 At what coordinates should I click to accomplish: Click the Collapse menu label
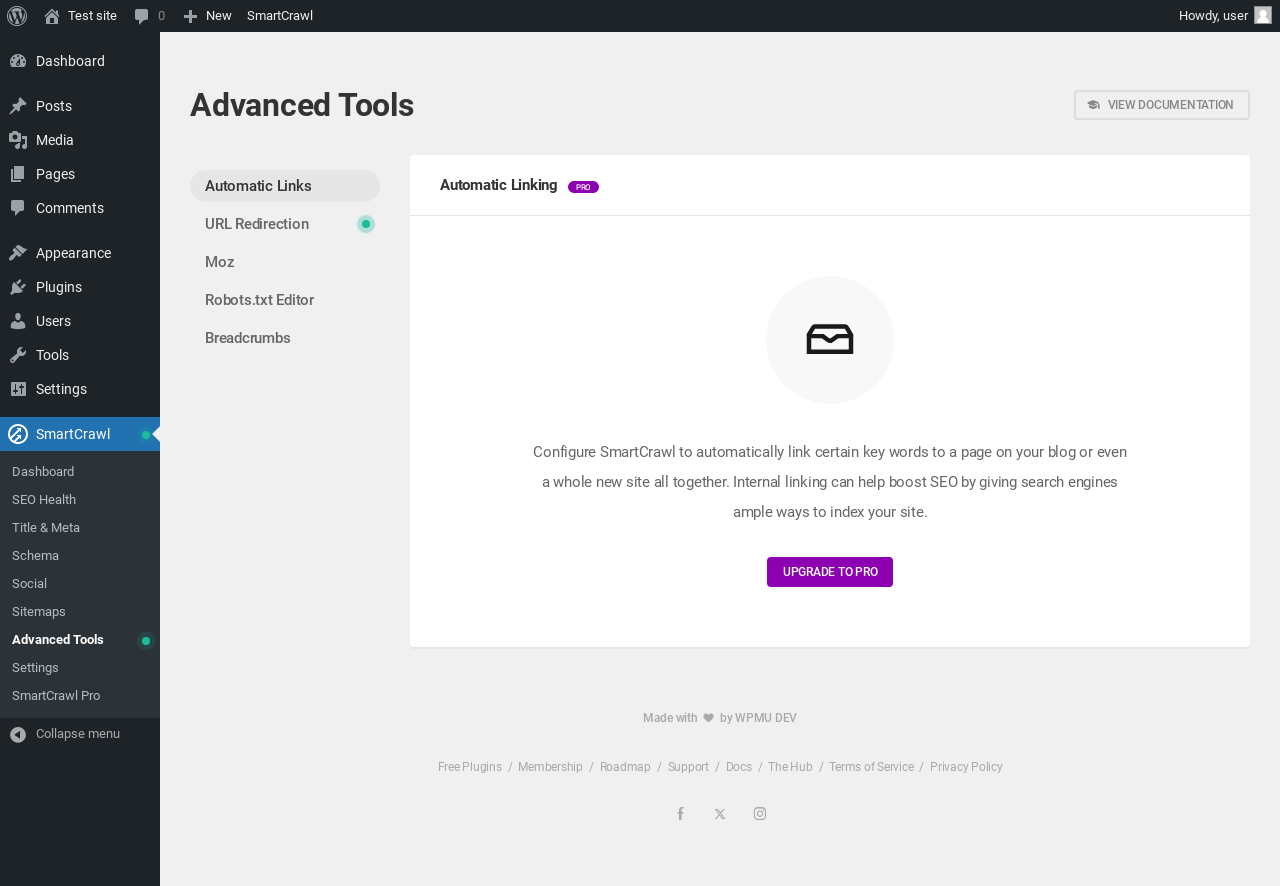78,734
